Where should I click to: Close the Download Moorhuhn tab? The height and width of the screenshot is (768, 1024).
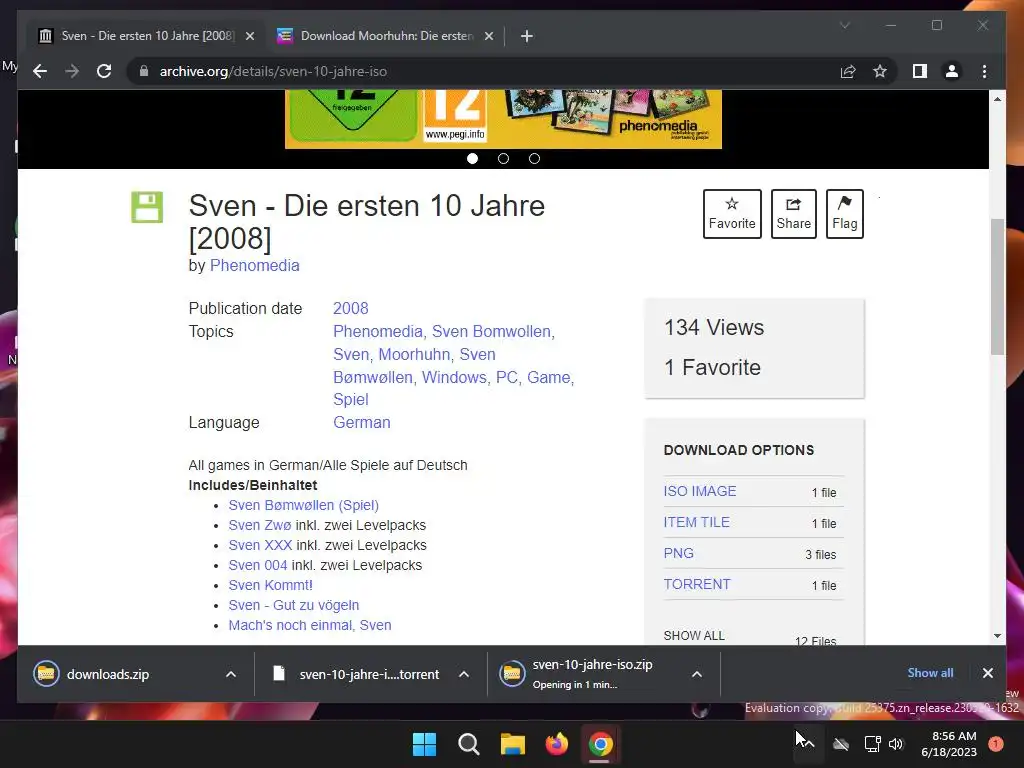(488, 36)
